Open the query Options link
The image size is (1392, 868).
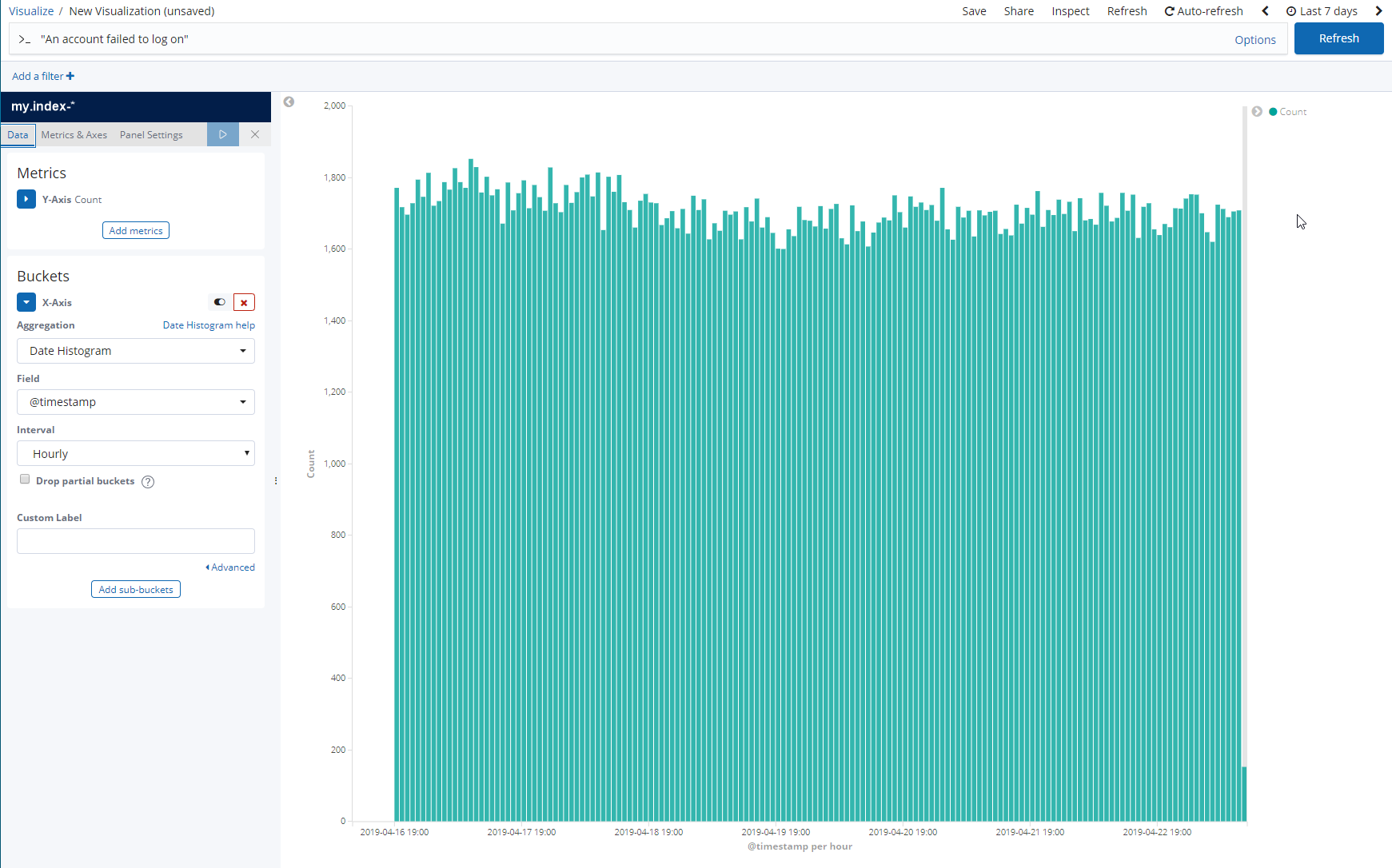click(x=1254, y=40)
